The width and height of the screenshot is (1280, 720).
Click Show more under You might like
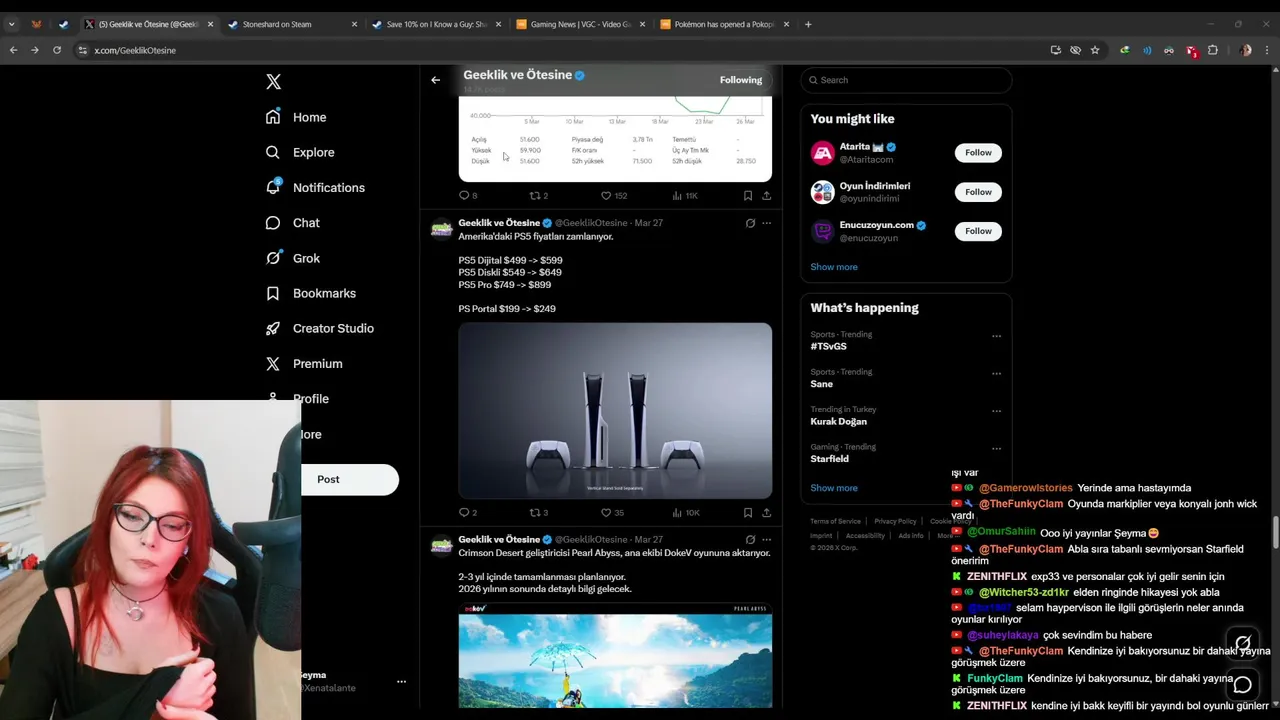[834, 267]
